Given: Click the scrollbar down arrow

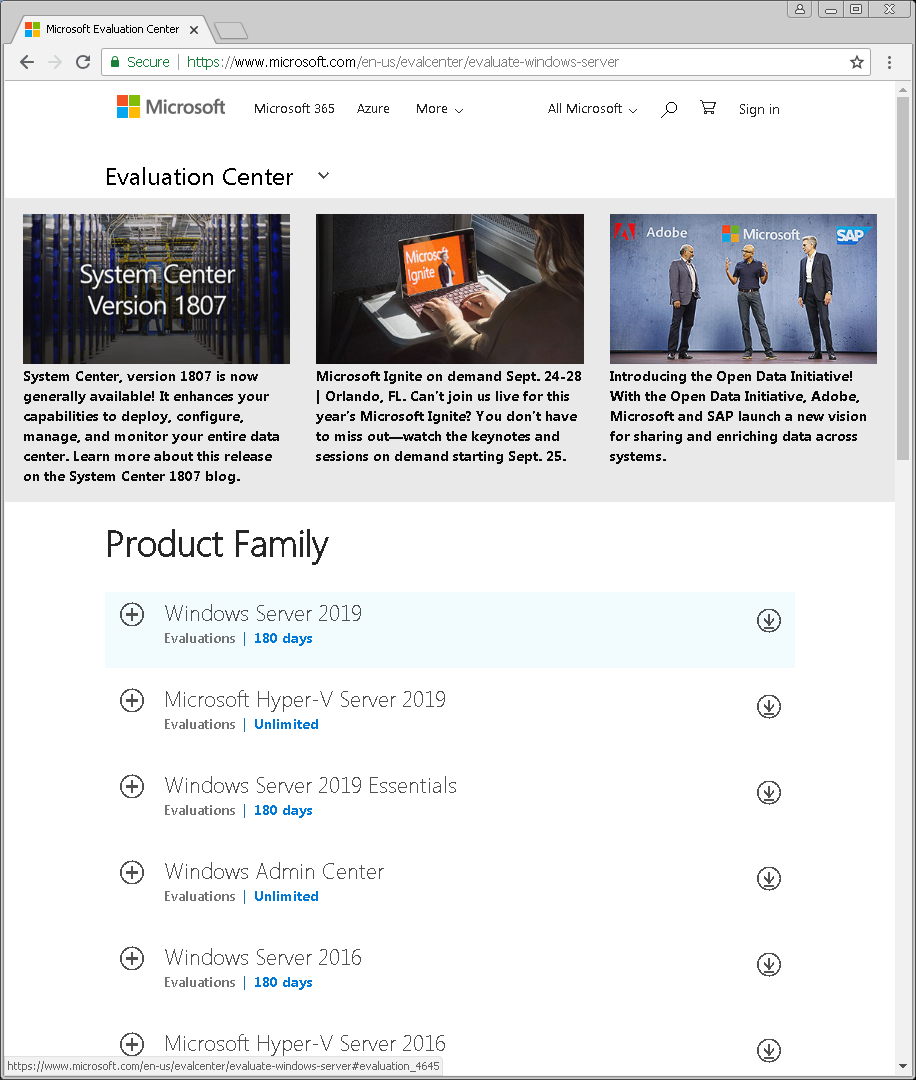Looking at the screenshot, I should click(903, 1068).
